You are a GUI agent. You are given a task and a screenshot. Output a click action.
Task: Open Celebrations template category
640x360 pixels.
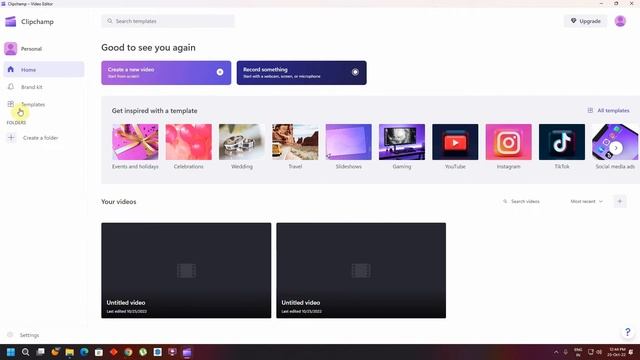[x=189, y=147]
